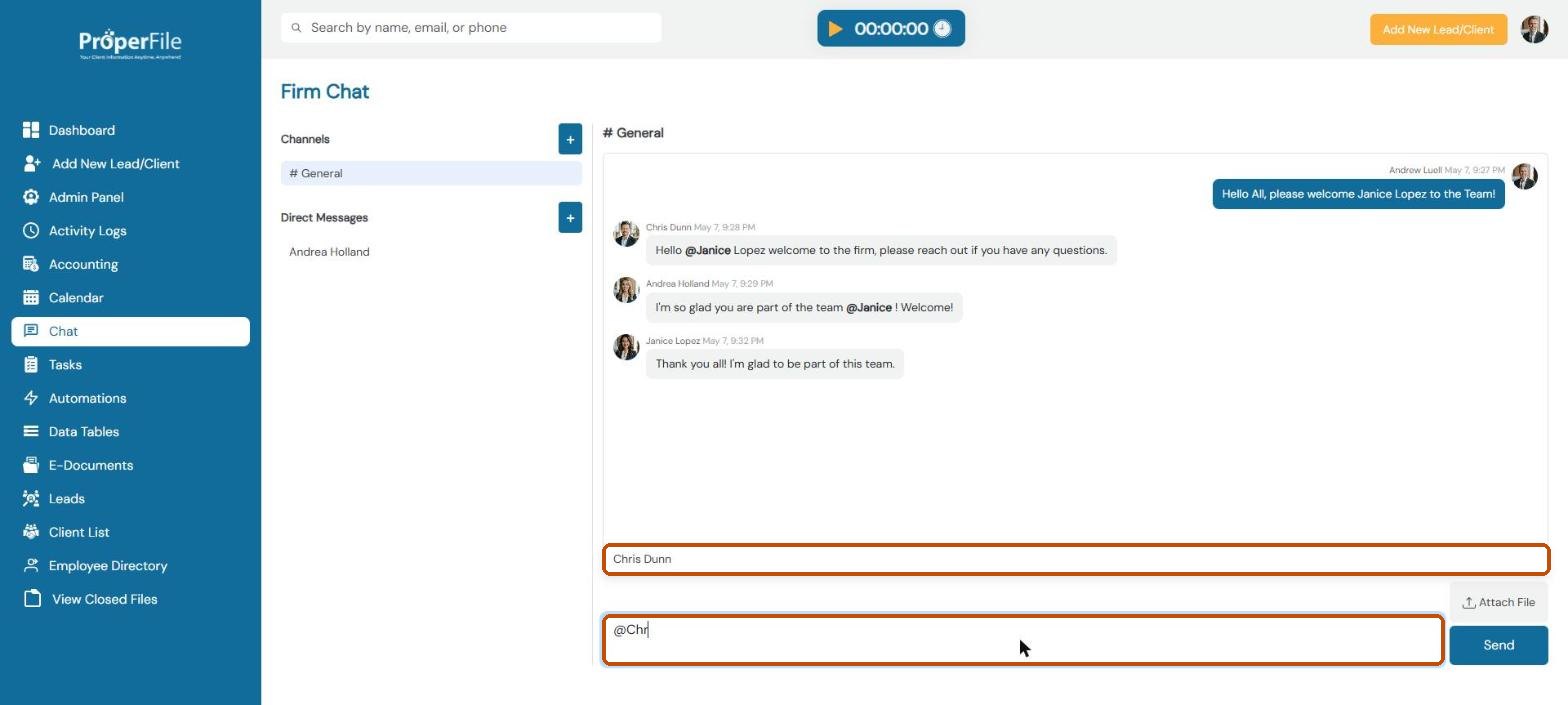Image resolution: width=1568 pixels, height=705 pixels.
Task: Click the Calendar icon in sidebar
Action: (31, 297)
